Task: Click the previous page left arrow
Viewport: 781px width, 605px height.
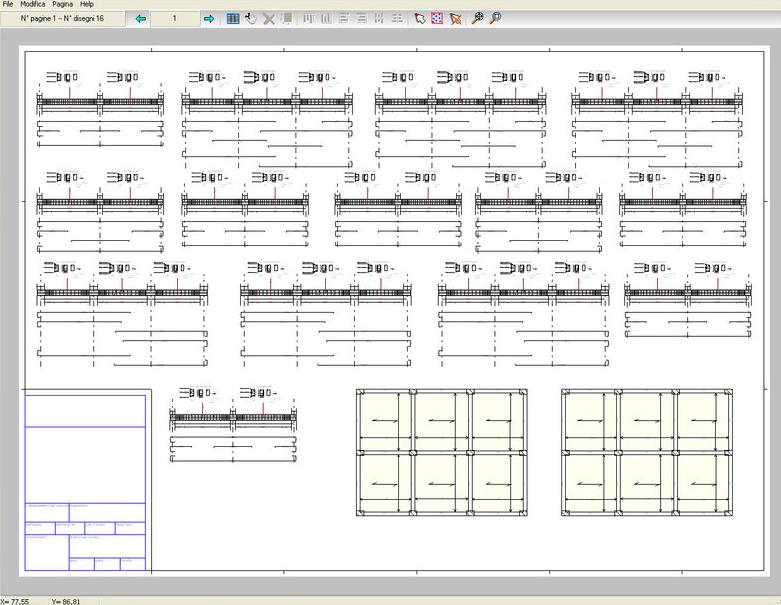Action: click(x=140, y=18)
